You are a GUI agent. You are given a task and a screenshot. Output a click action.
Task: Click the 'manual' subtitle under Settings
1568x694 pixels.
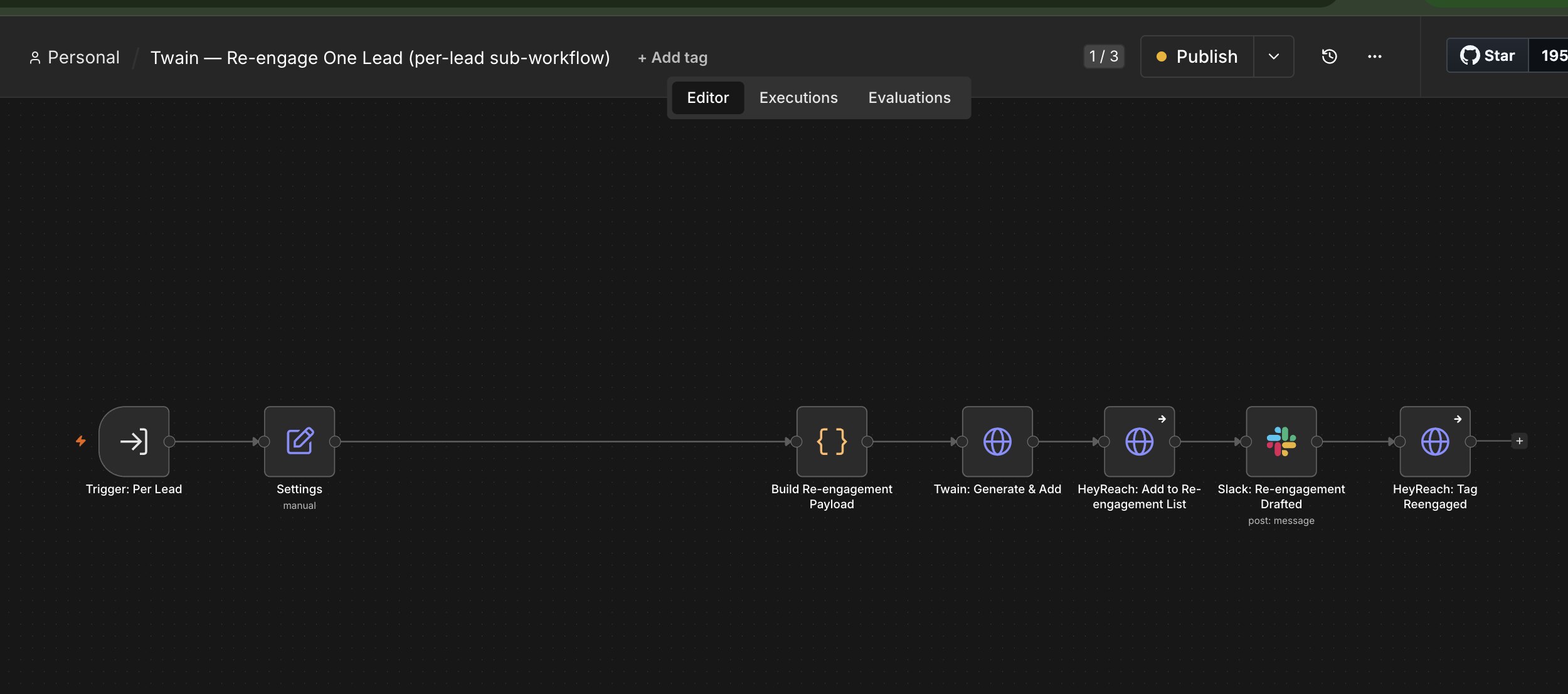[299, 506]
